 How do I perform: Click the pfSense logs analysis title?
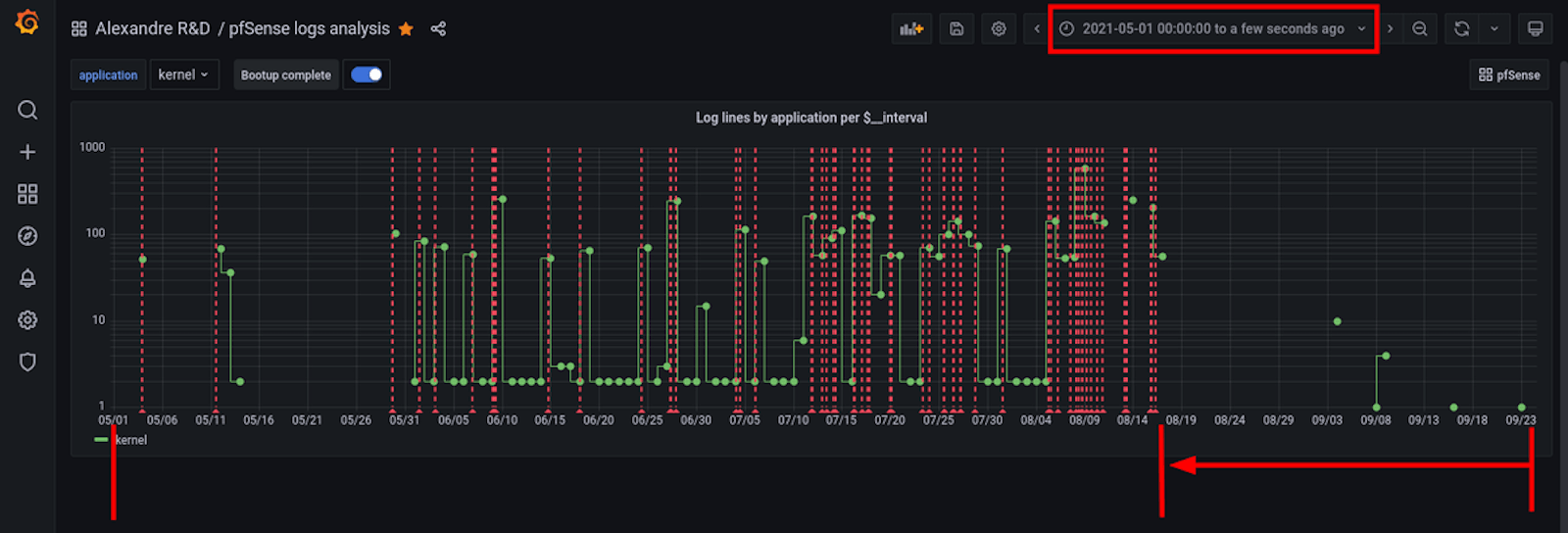click(310, 29)
